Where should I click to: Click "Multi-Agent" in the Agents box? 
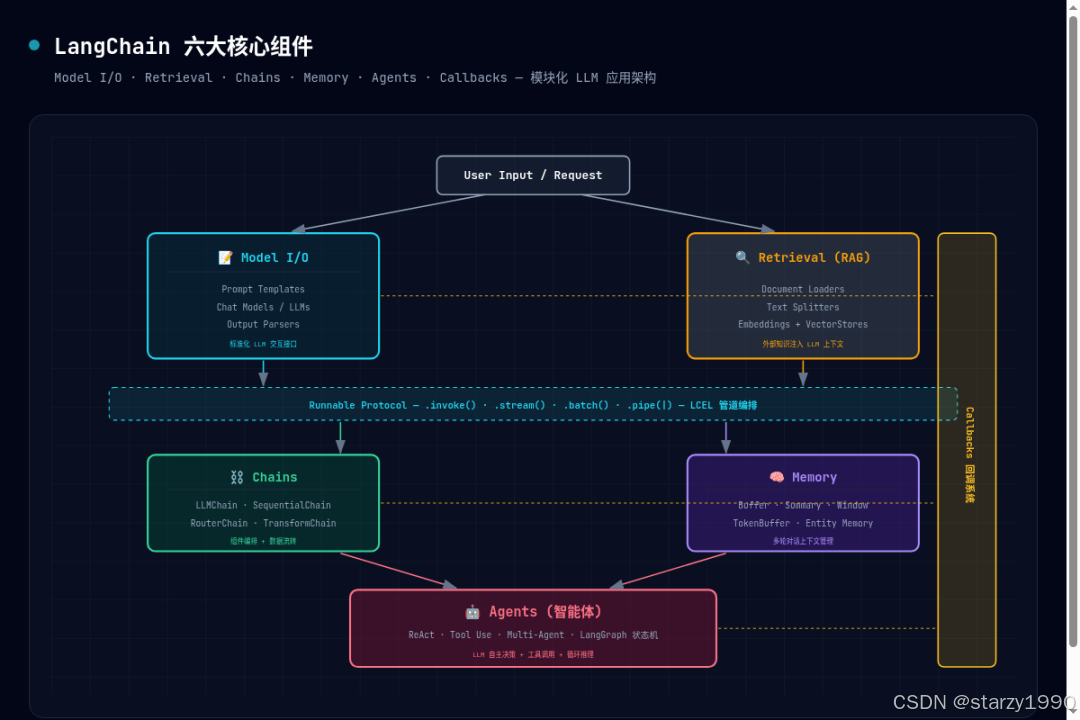535,635
